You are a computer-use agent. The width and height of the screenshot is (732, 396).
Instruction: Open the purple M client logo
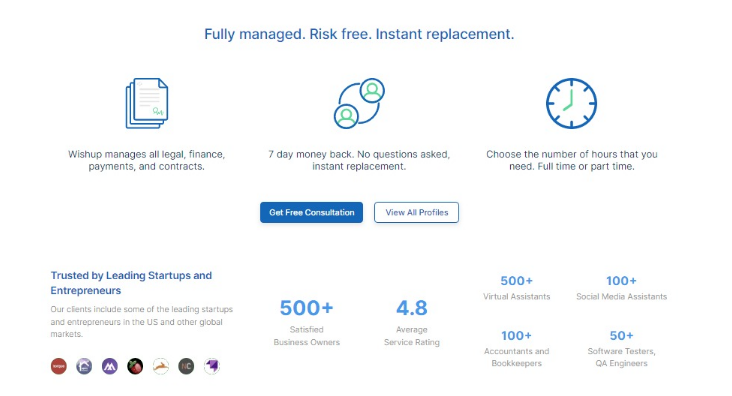coord(110,366)
